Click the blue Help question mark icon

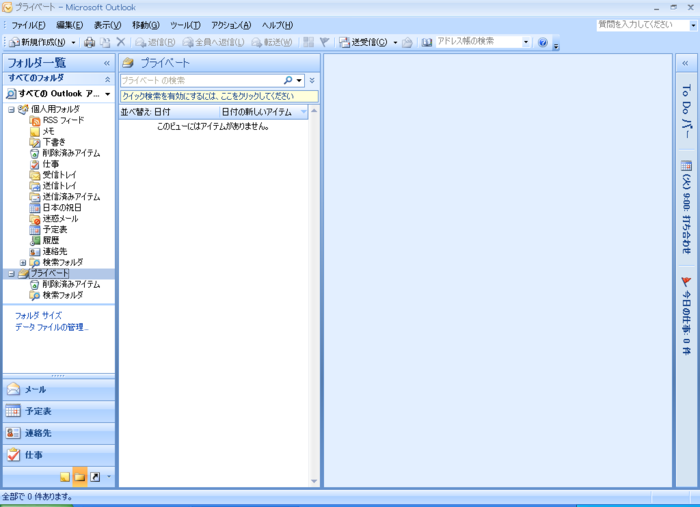(x=543, y=42)
